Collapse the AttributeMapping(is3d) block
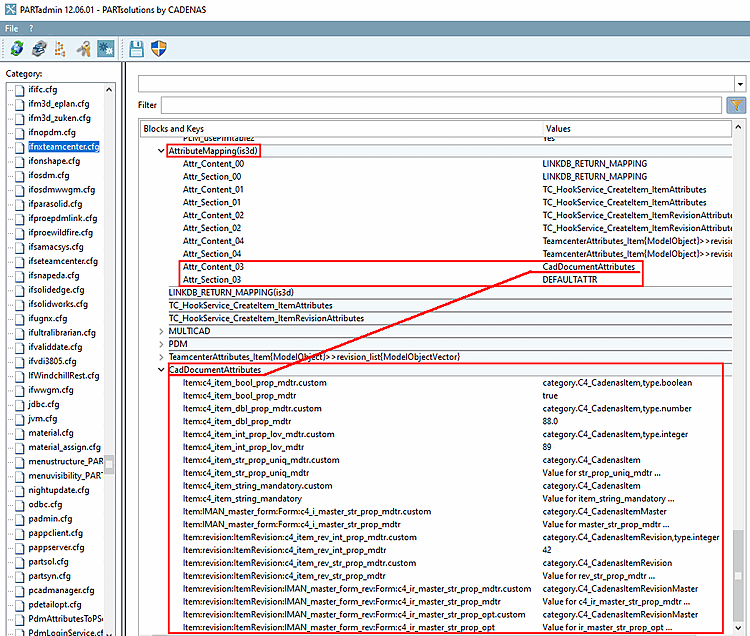 pyautogui.click(x=161, y=151)
